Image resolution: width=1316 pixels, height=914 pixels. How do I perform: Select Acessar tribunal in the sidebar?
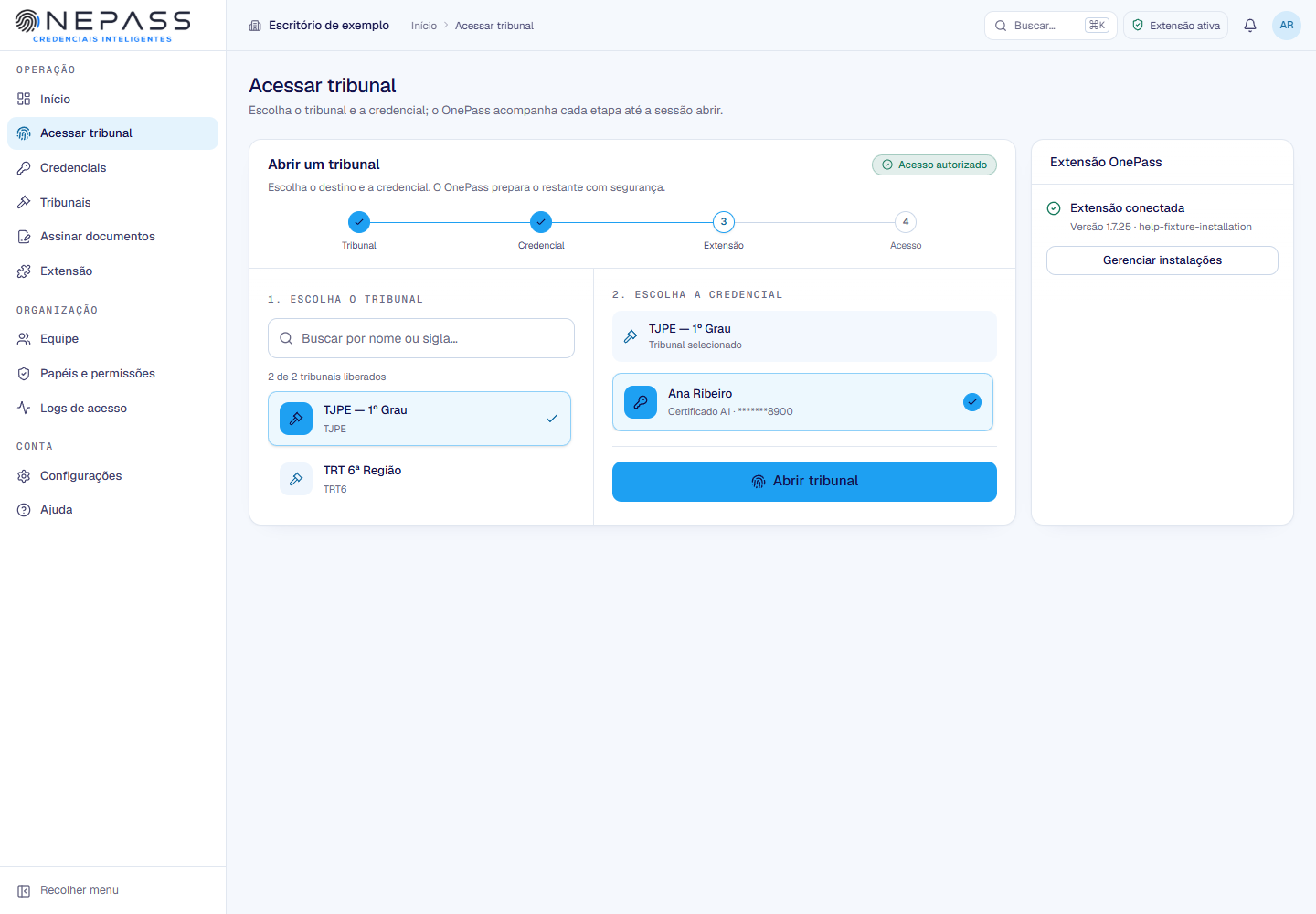[x=112, y=133]
